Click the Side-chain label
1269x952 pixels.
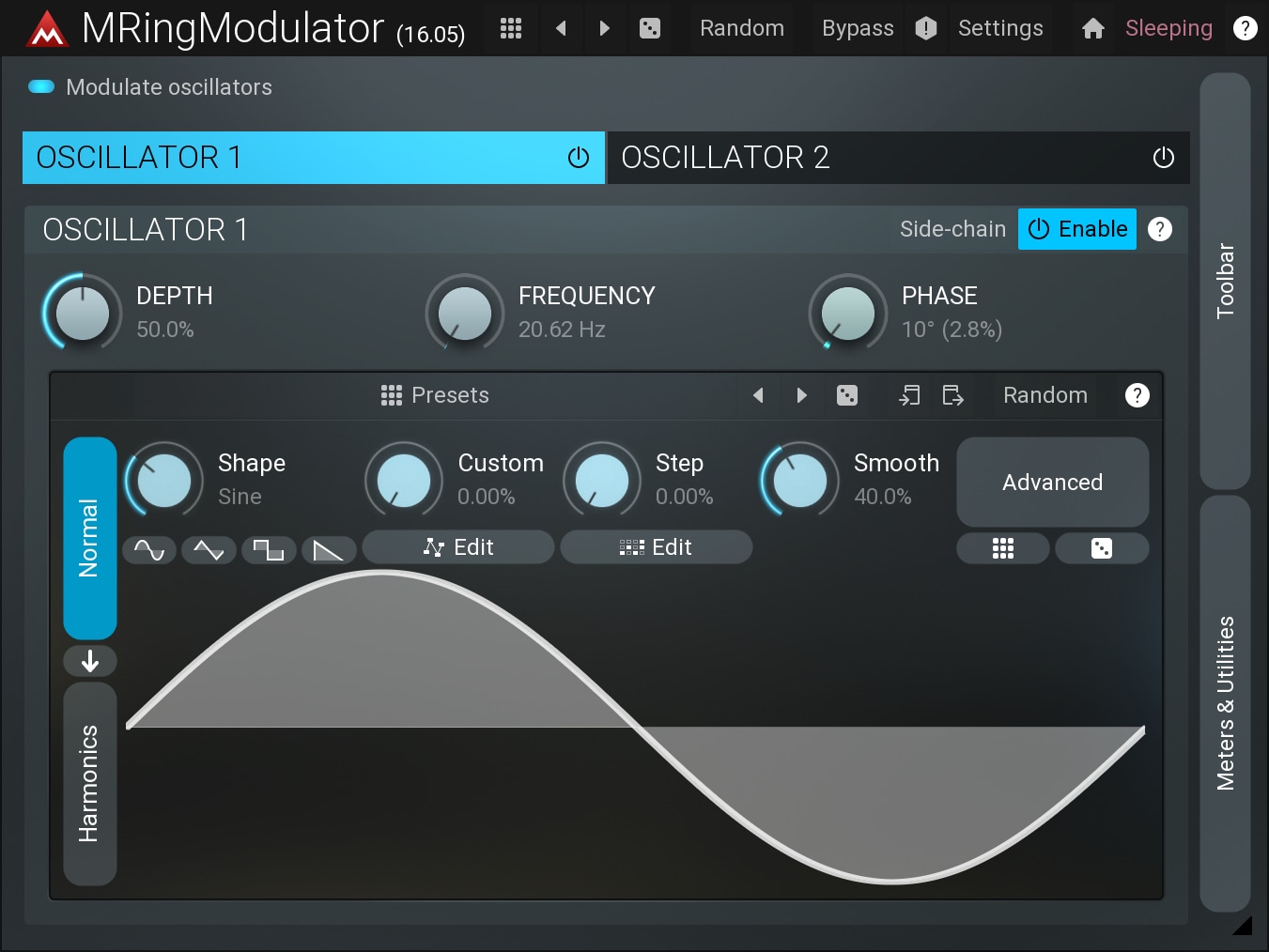tap(952, 229)
